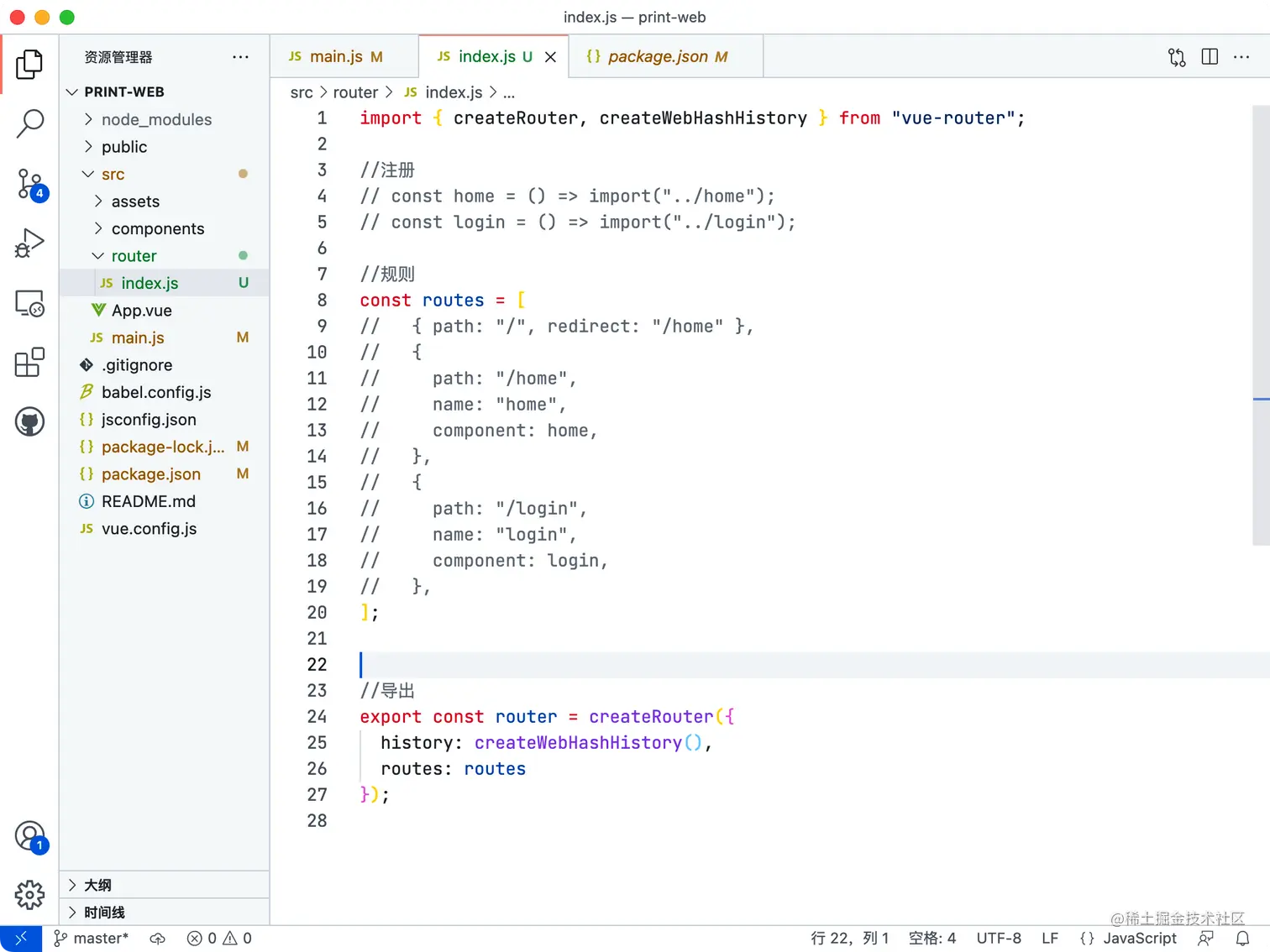Viewport: 1270px width, 952px height.
Task: Expand the public folder
Action: [x=165, y=147]
